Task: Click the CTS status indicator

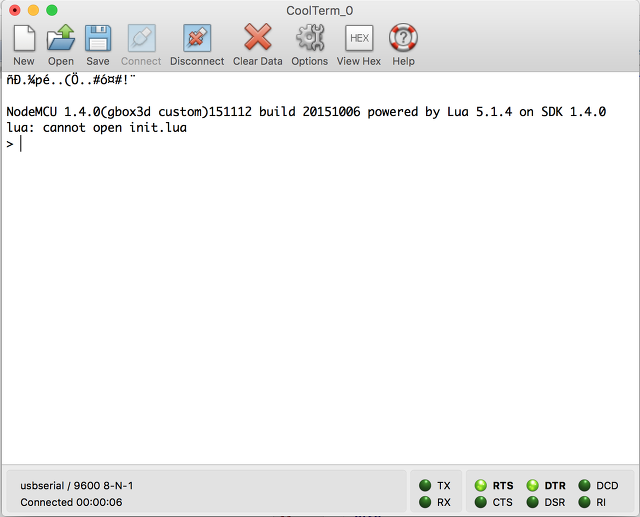Action: click(x=481, y=501)
